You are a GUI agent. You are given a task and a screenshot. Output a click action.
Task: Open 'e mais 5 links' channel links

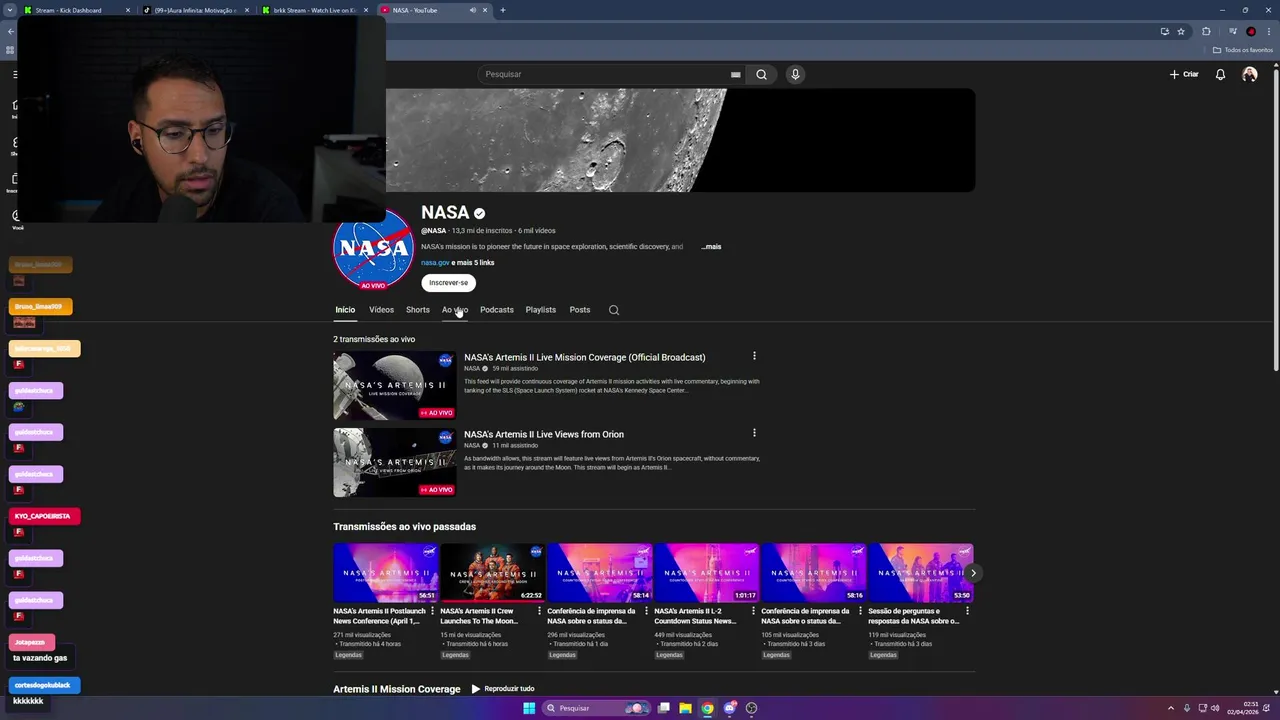coord(473,263)
